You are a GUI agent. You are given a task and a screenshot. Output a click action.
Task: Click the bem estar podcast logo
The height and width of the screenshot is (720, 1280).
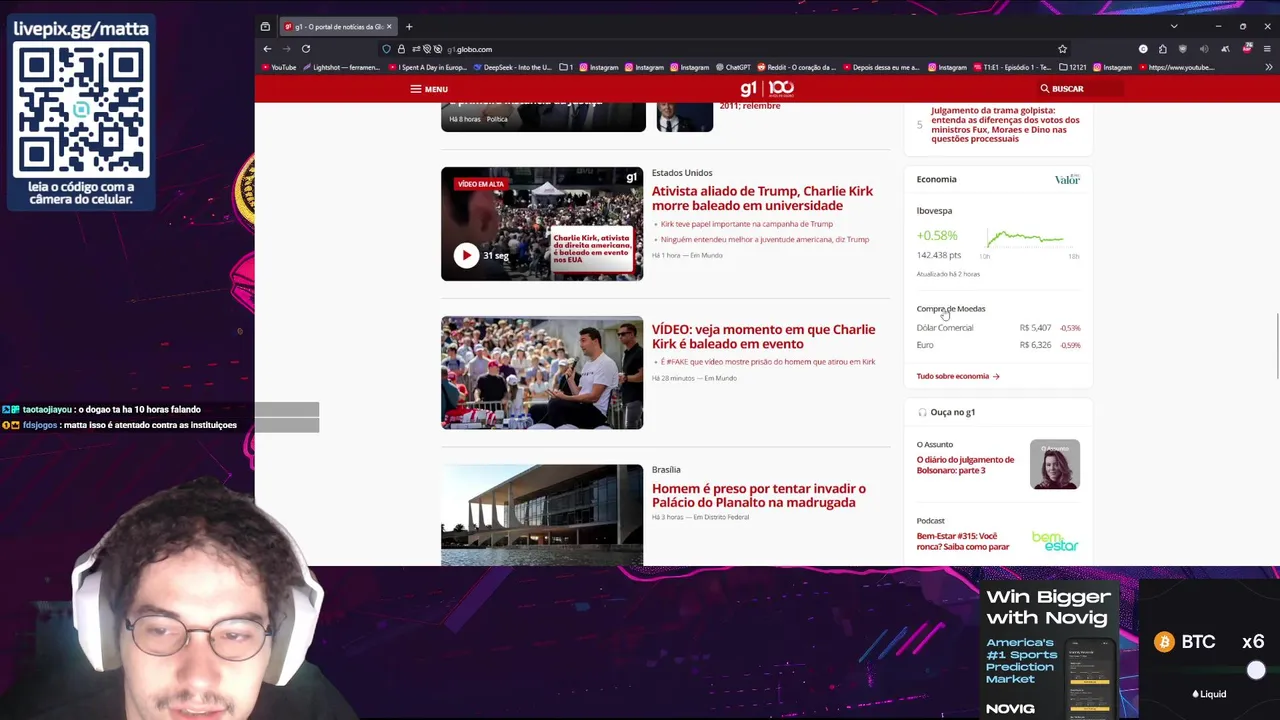point(1055,541)
